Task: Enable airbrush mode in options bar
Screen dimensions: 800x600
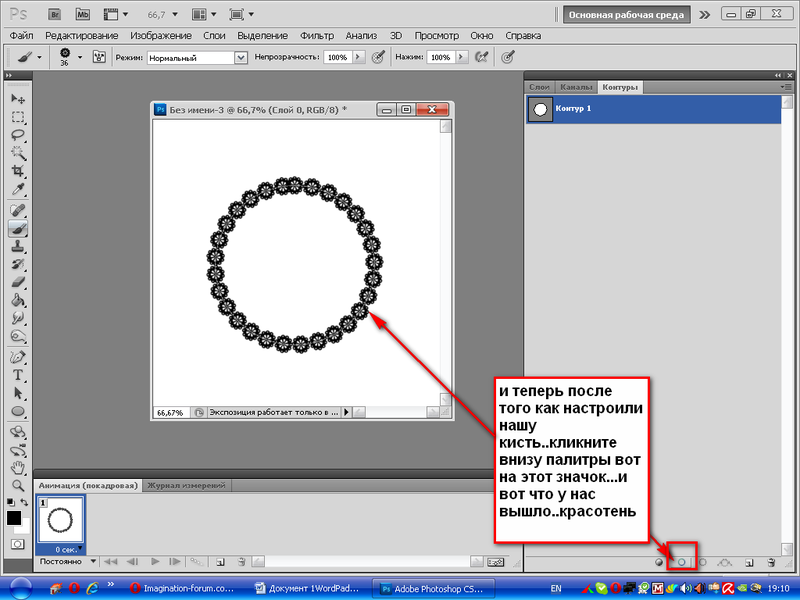Action: pos(481,57)
